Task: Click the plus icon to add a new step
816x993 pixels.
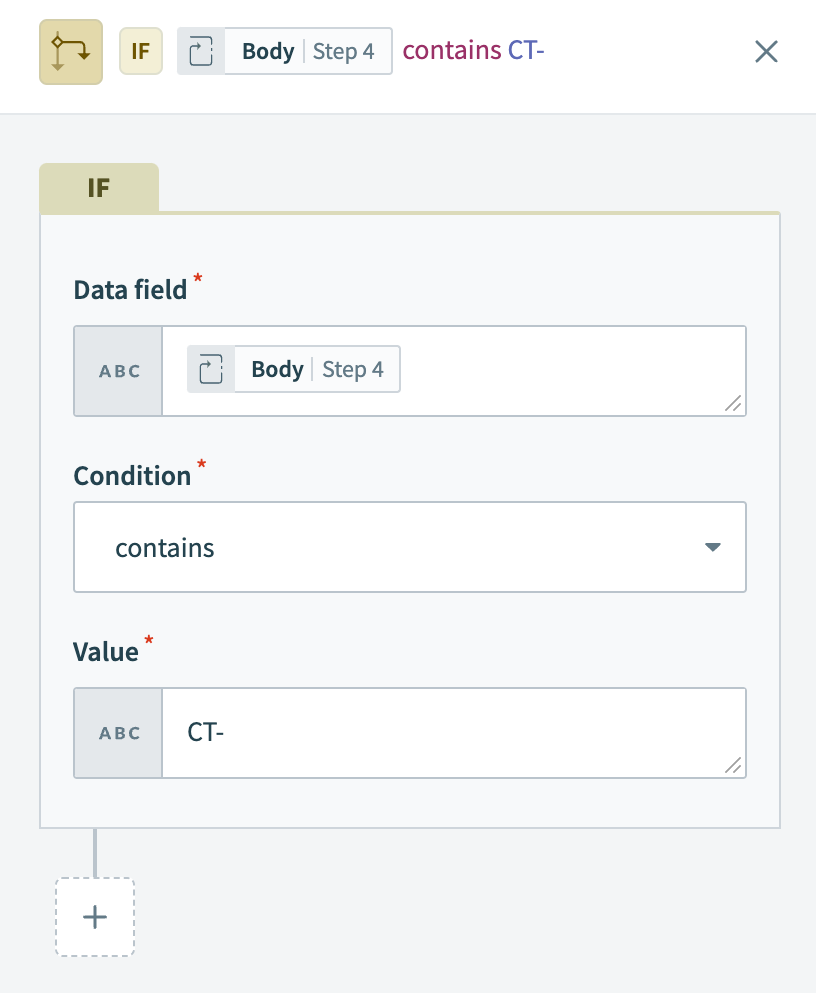Action: [94, 917]
